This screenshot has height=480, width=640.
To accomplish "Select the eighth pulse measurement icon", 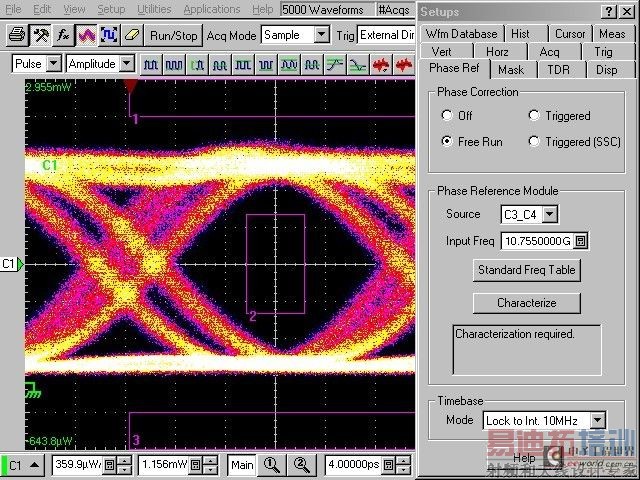I will (312, 64).
